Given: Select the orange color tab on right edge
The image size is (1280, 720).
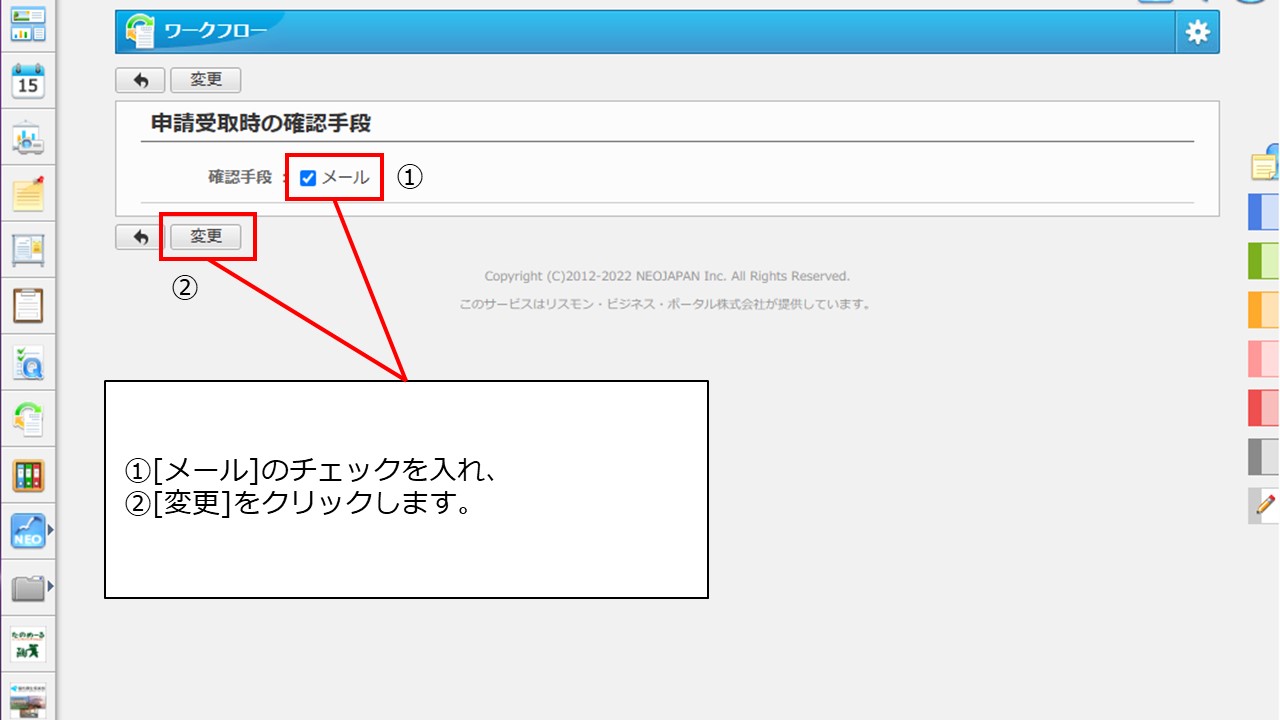Looking at the screenshot, I should [1264, 310].
